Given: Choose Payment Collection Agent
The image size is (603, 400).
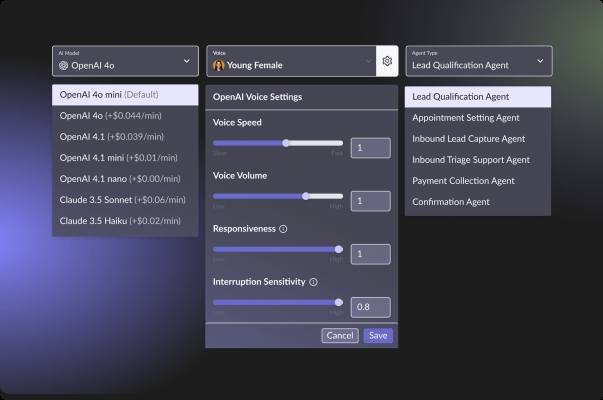Looking at the screenshot, I should (478, 181).
